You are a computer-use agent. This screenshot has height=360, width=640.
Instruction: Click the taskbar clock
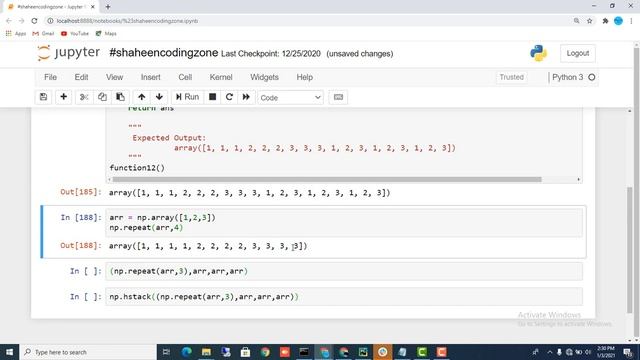(x=606, y=352)
